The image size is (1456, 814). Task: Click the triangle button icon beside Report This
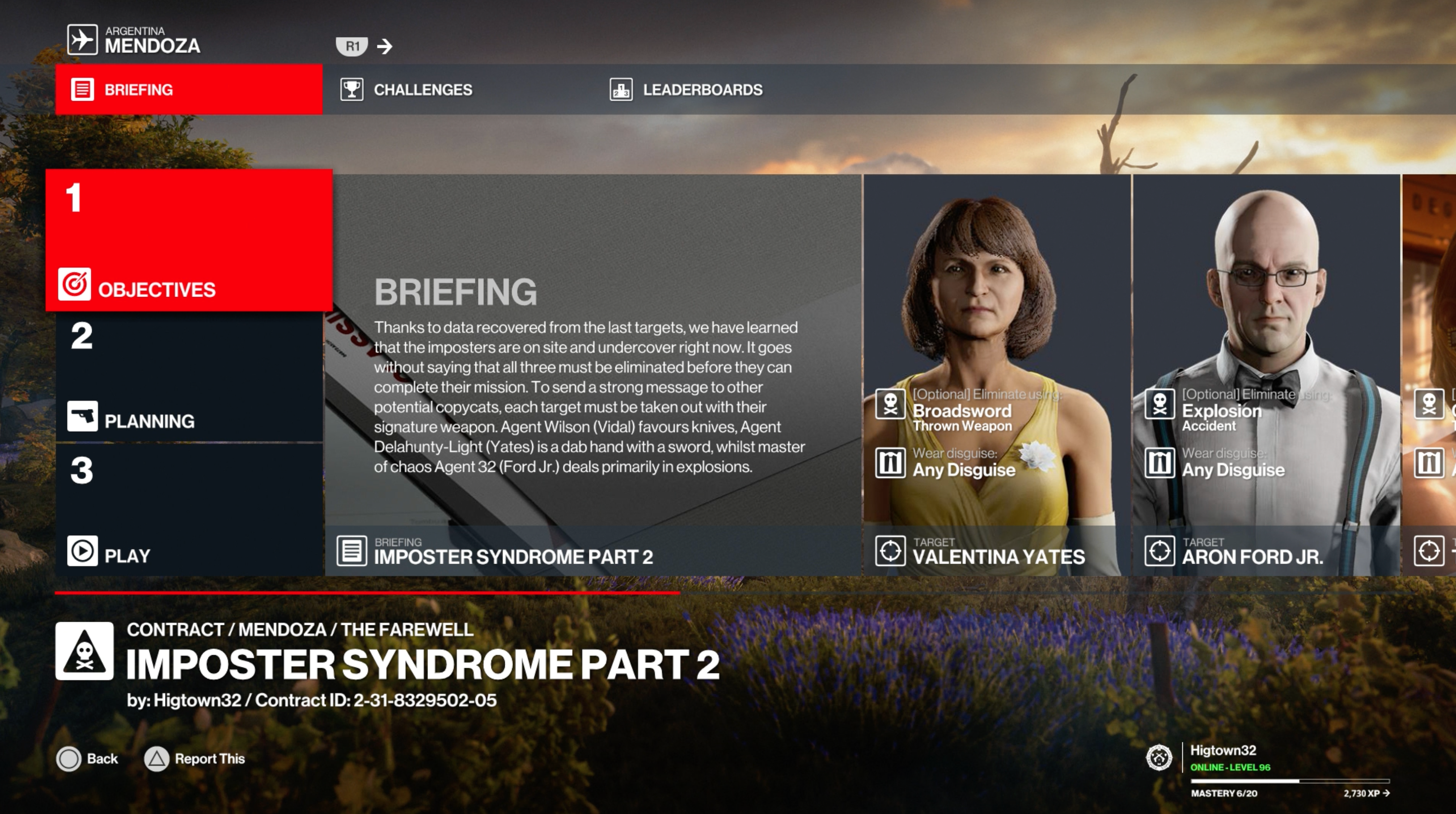pos(157,759)
